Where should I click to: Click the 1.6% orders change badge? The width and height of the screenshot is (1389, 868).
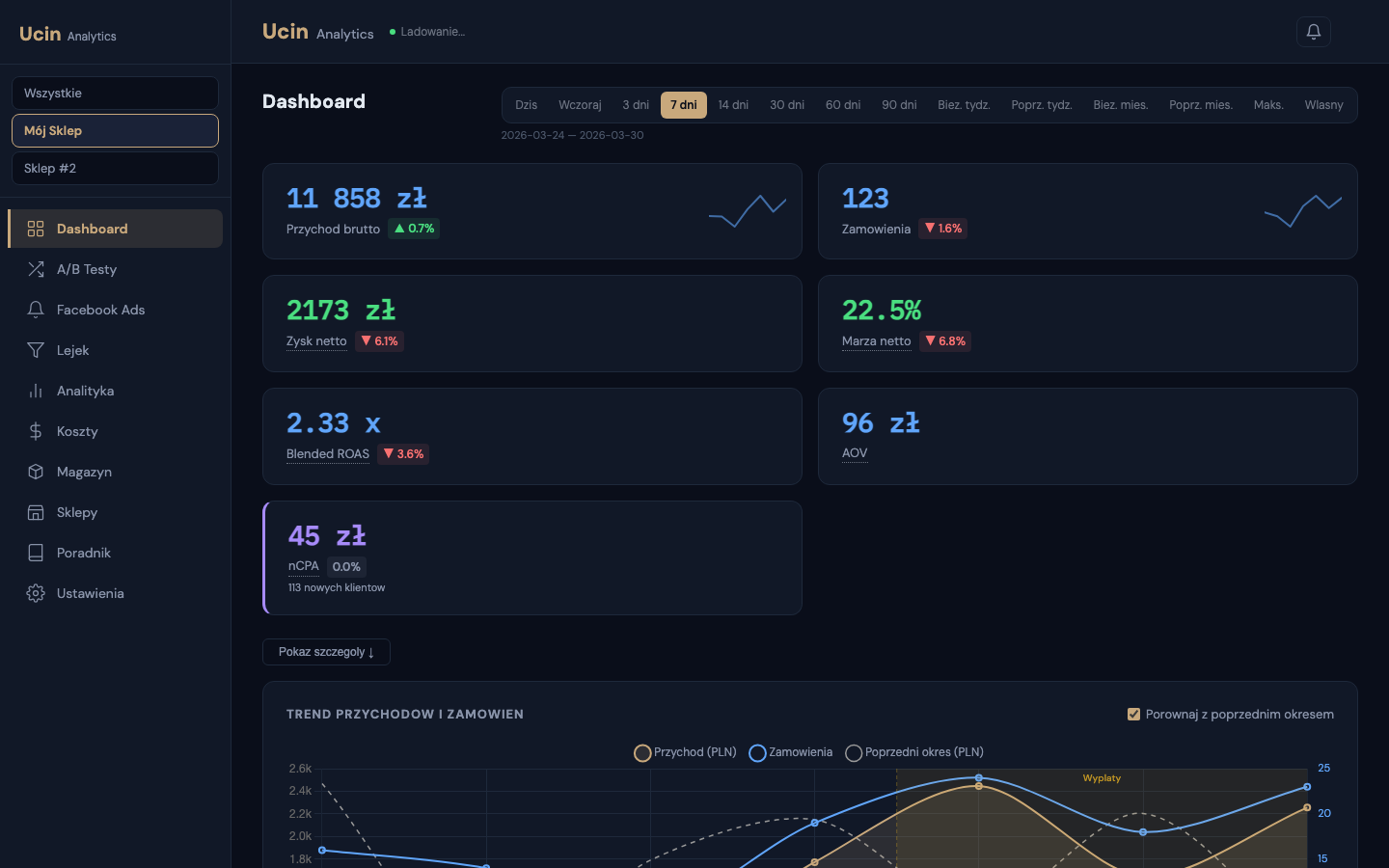(x=943, y=229)
